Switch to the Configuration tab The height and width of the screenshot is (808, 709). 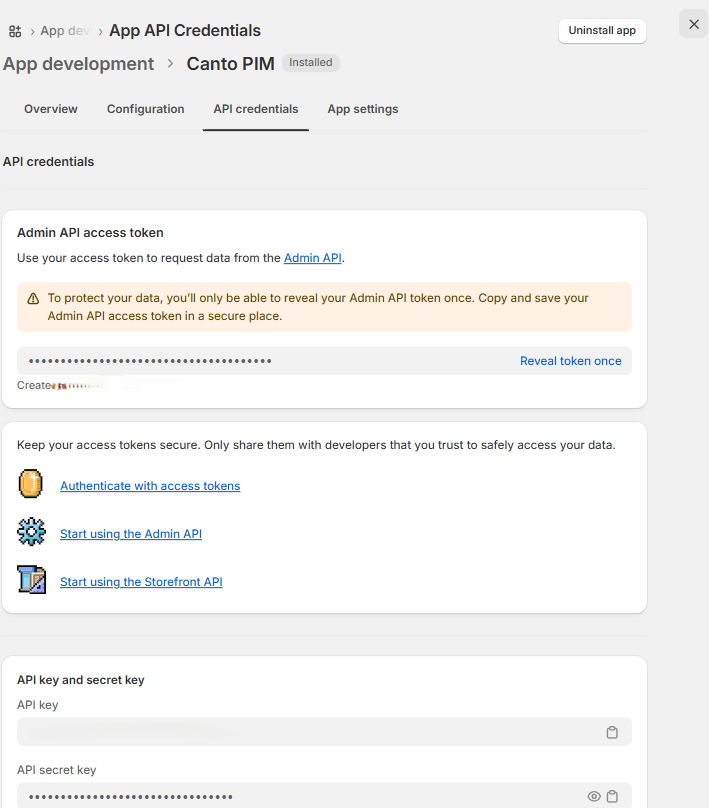pos(145,109)
